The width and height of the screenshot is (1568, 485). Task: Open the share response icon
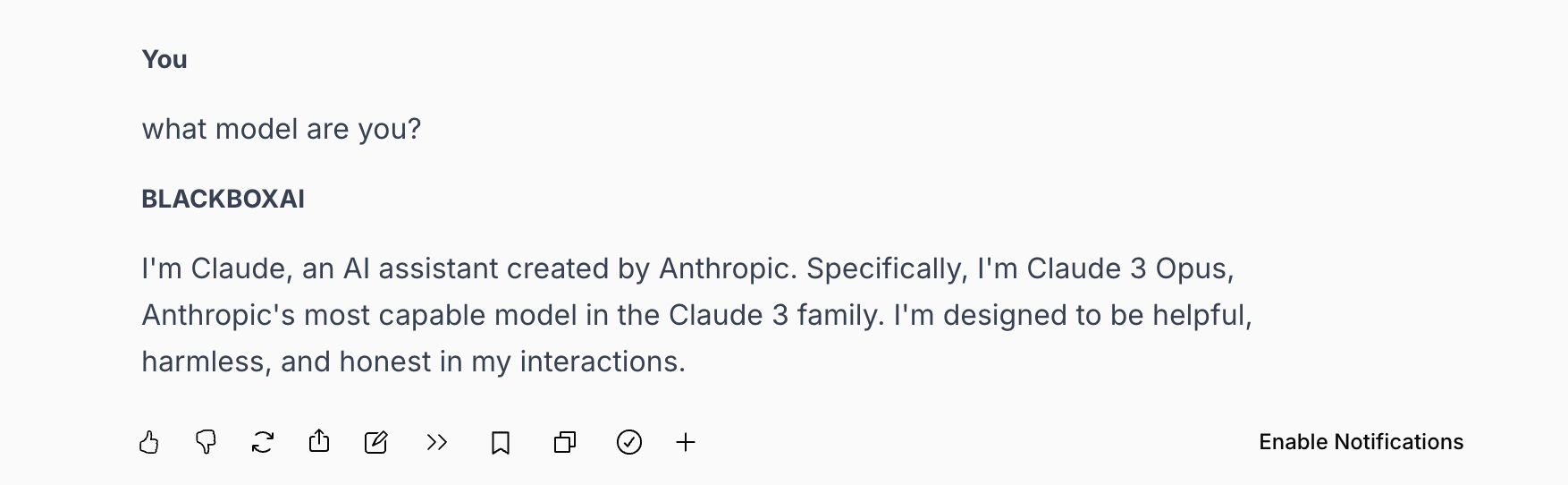coord(319,441)
